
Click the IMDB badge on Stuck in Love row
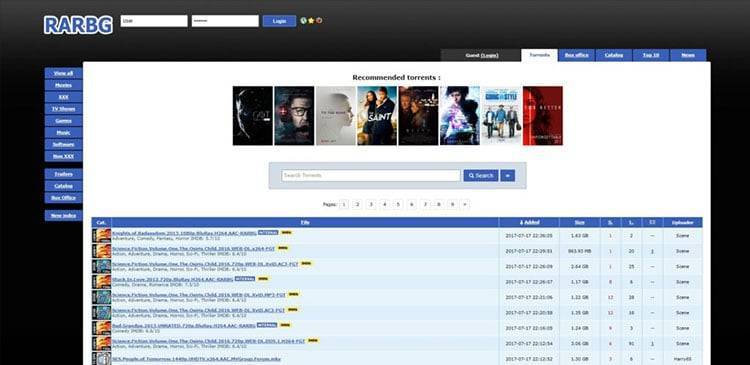tap(263, 278)
